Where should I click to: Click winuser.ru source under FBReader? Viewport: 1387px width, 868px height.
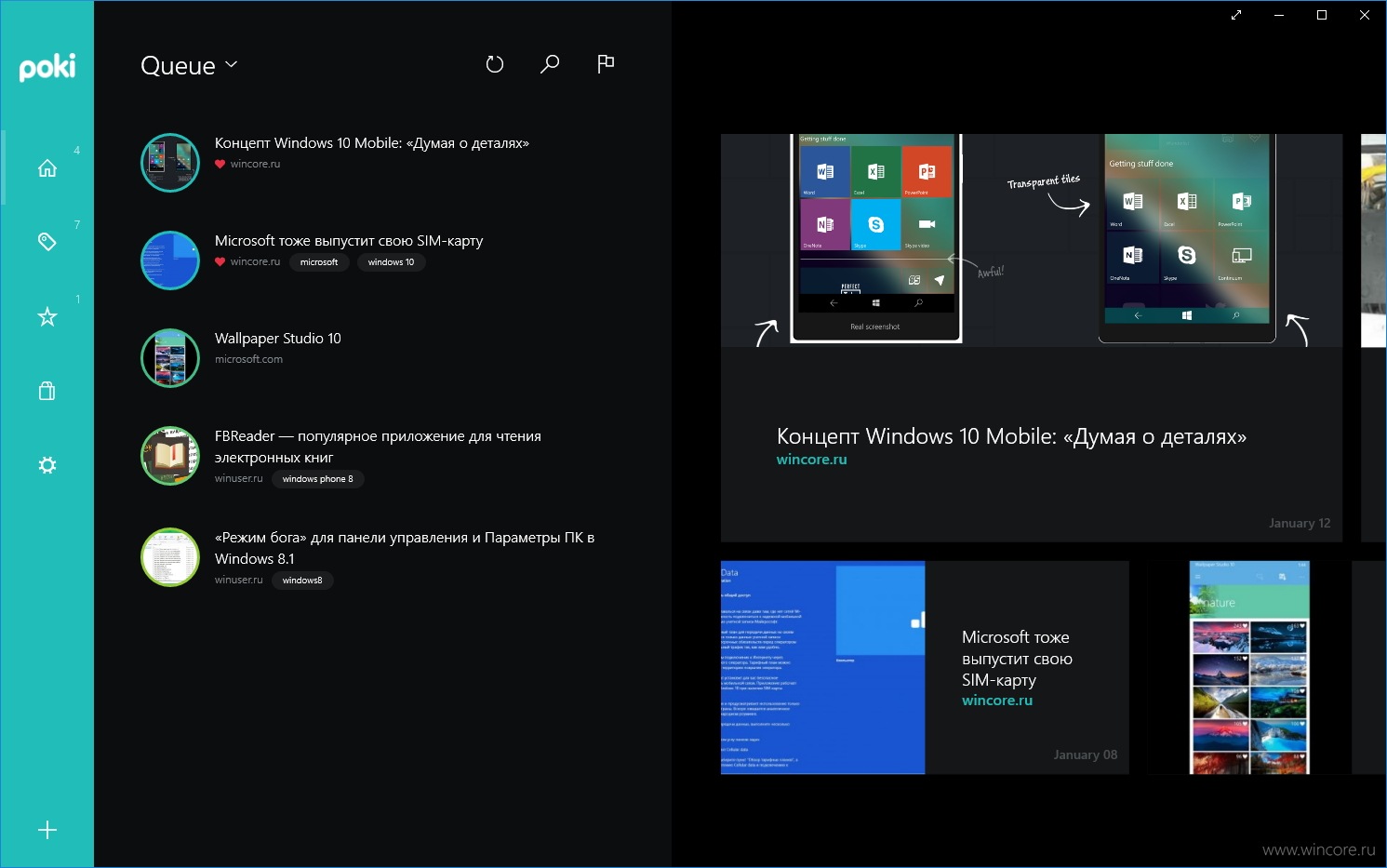click(239, 478)
